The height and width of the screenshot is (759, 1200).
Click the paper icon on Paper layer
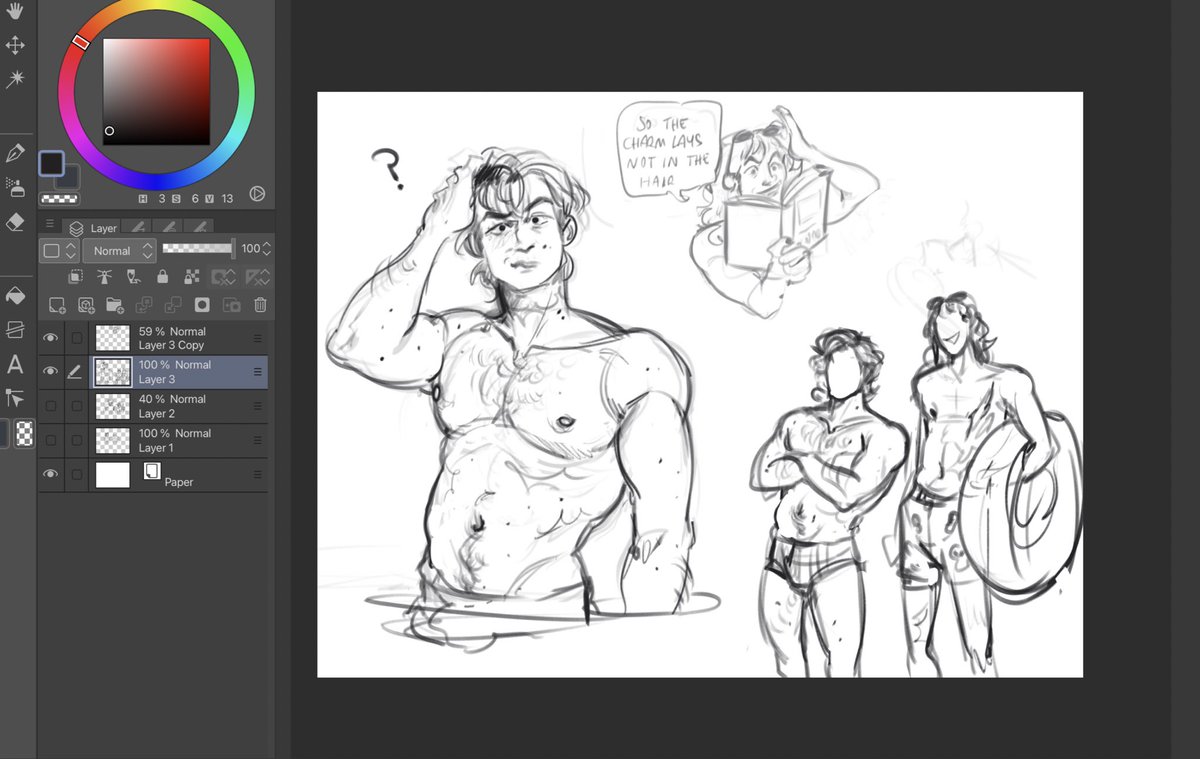[151, 470]
